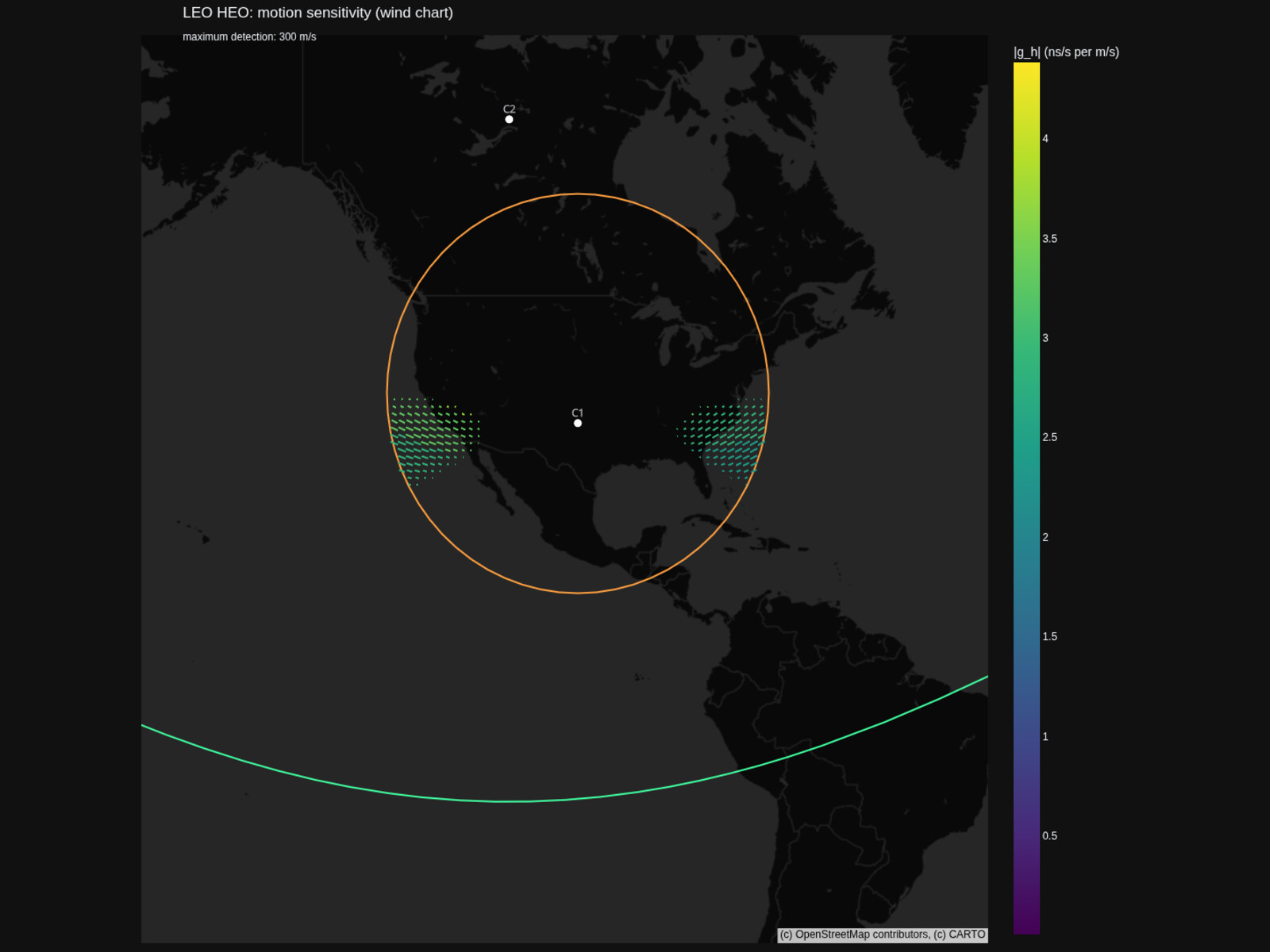Click the vertical viridis colorbar

point(1026,498)
